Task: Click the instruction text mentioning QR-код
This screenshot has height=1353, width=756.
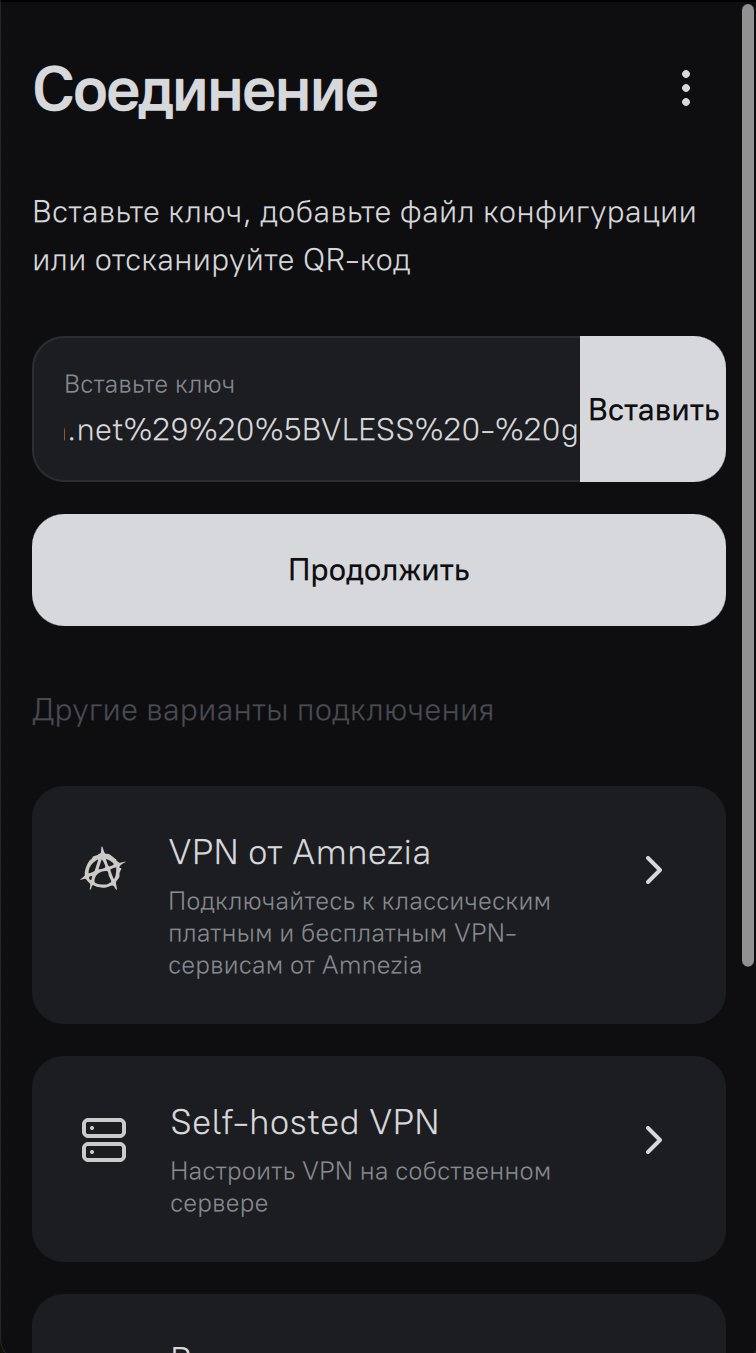Action: [x=364, y=237]
